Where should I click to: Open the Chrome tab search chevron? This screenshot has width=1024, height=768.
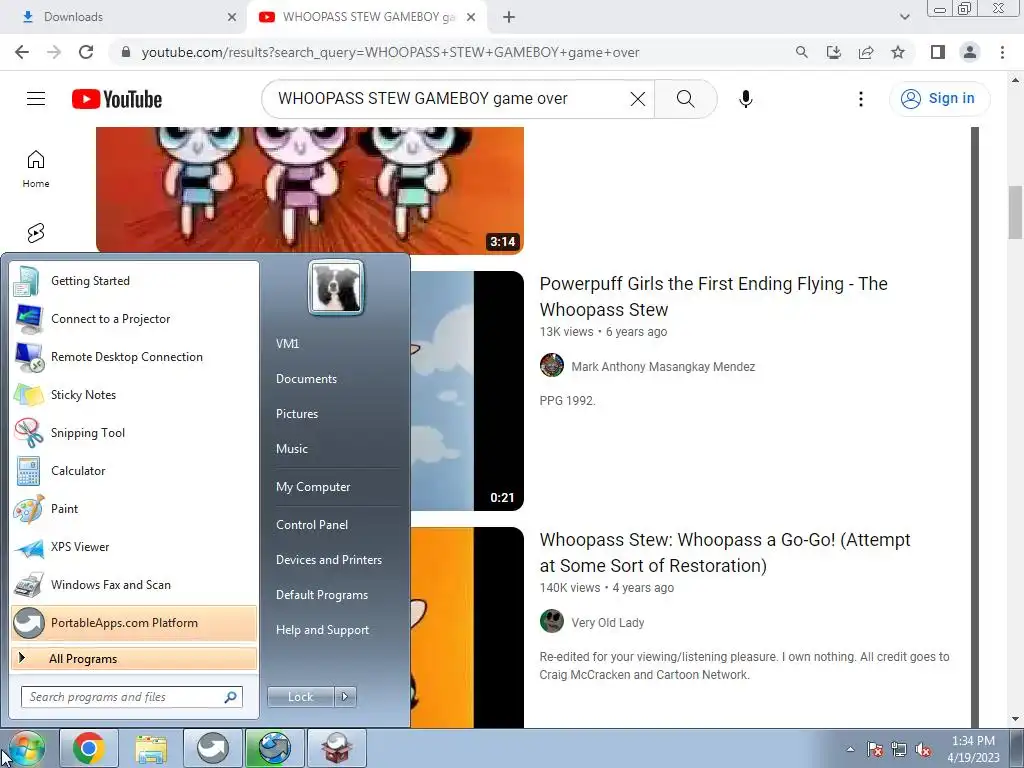click(x=904, y=16)
